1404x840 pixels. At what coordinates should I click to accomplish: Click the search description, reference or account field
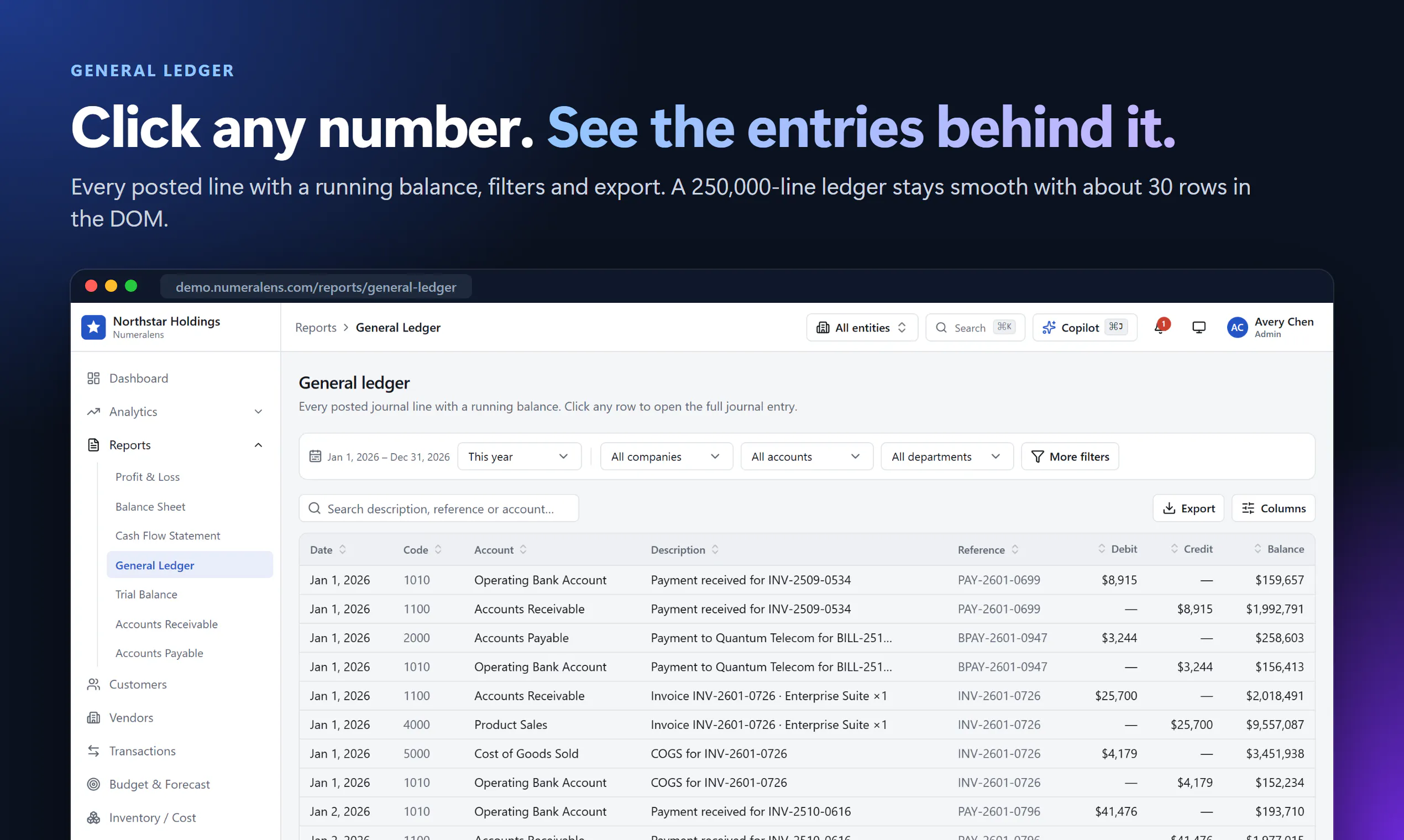439,508
